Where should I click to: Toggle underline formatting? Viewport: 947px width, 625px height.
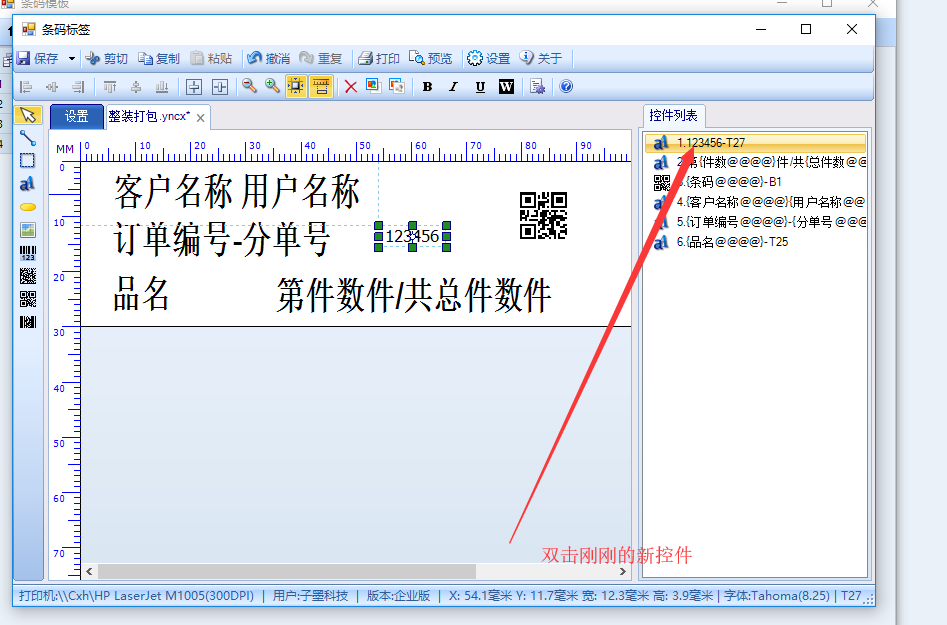480,87
